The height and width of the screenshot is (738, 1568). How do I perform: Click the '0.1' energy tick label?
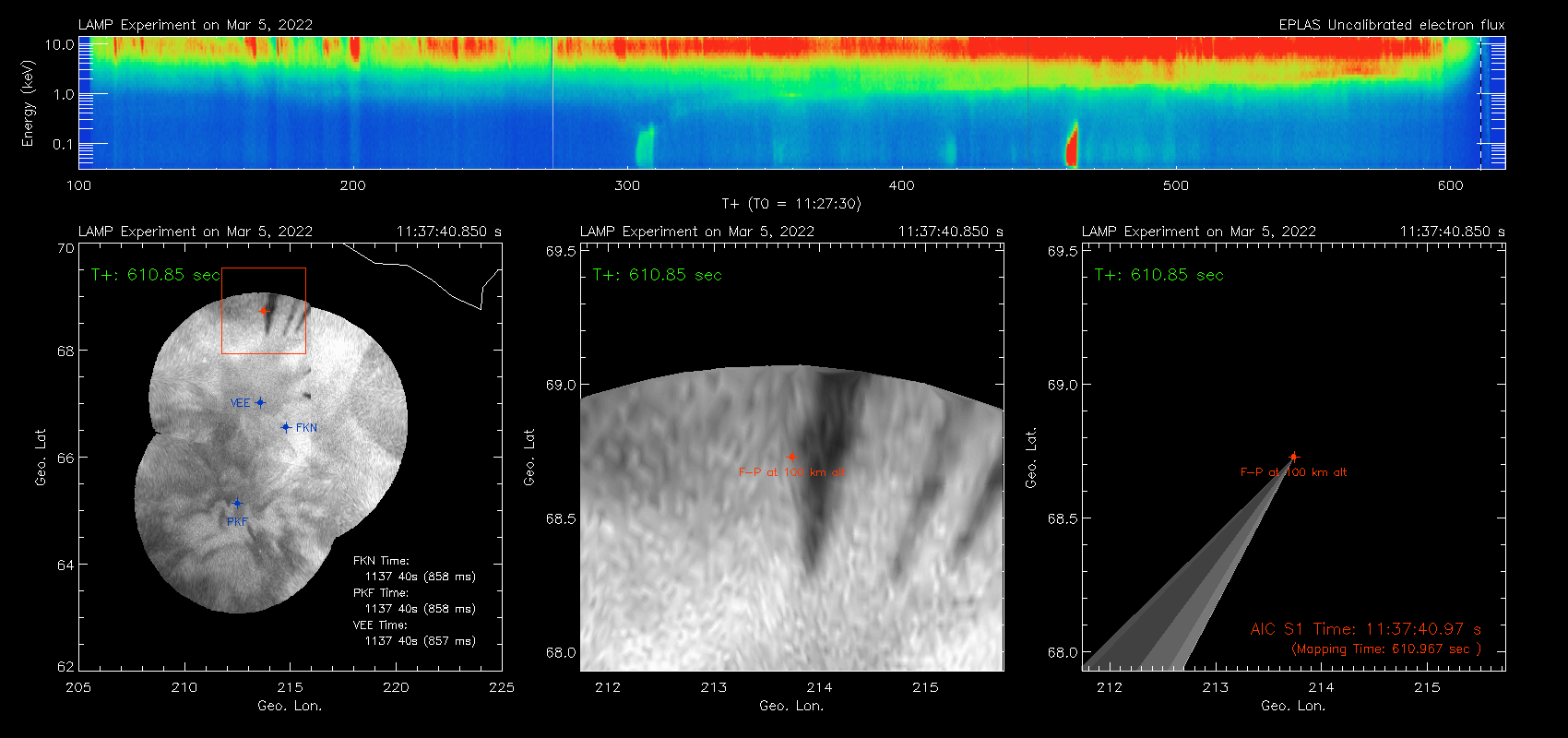[x=64, y=144]
